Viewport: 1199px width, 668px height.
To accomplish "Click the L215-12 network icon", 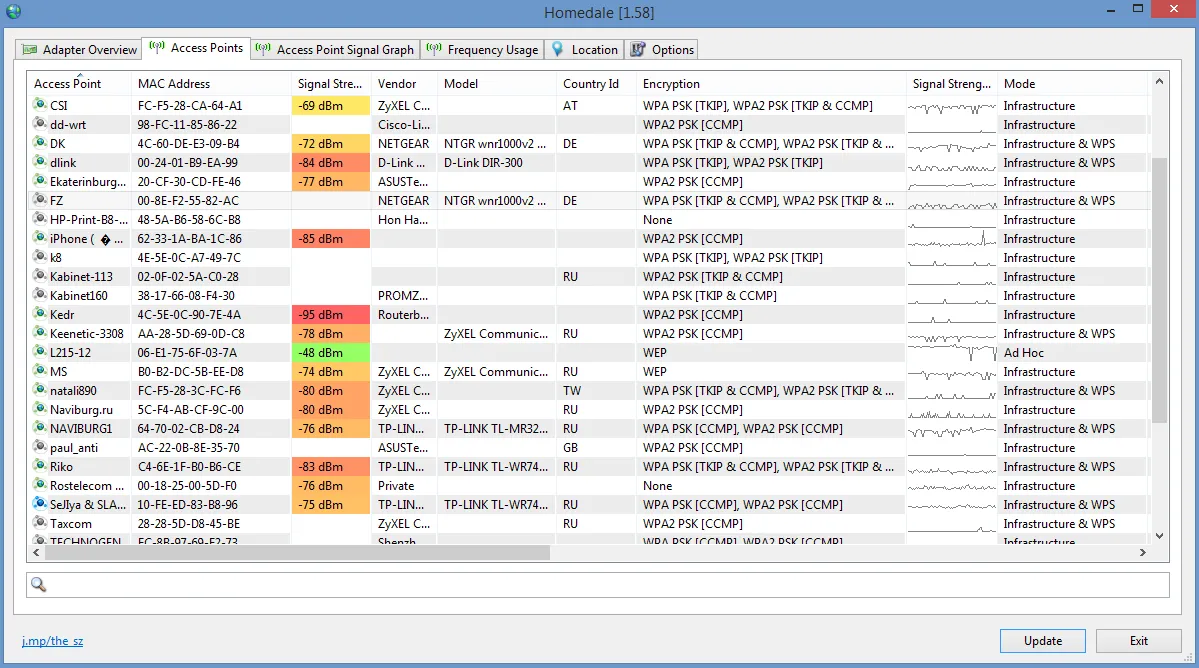I will [40, 352].
